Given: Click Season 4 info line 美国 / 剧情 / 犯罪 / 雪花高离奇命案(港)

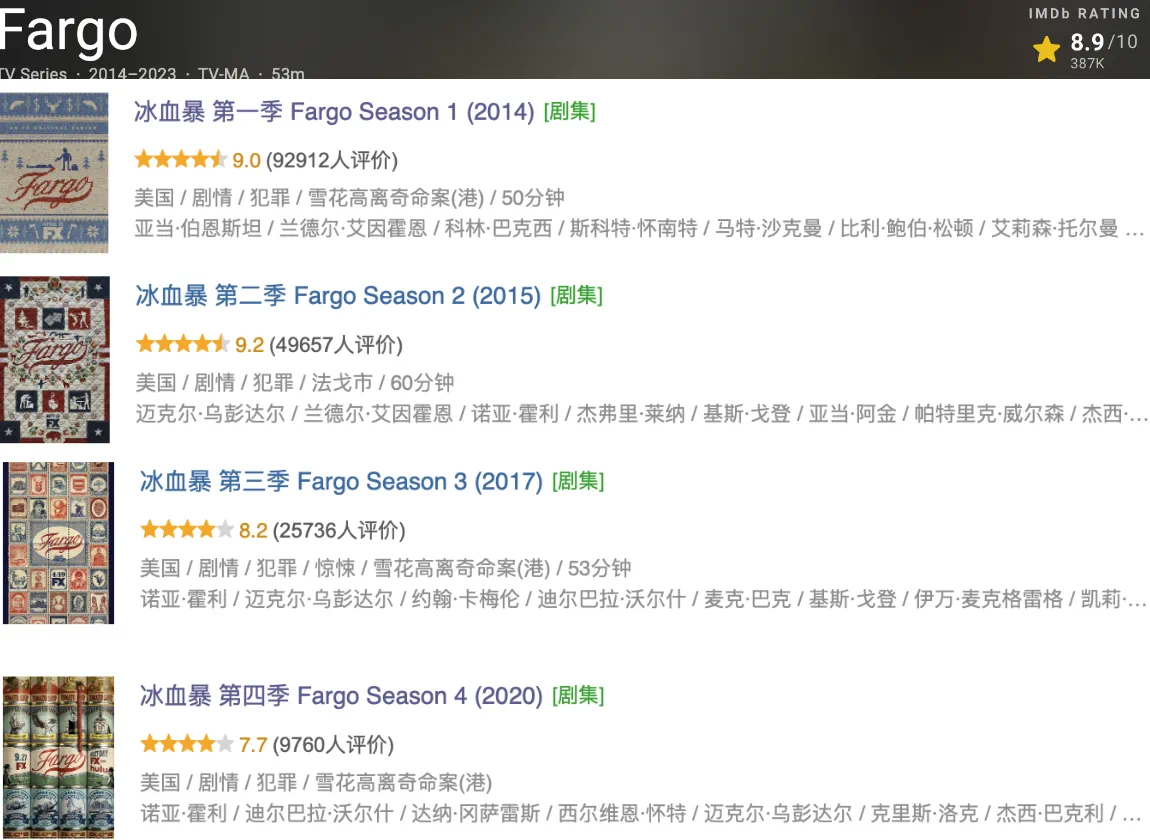Looking at the screenshot, I should point(316,782).
